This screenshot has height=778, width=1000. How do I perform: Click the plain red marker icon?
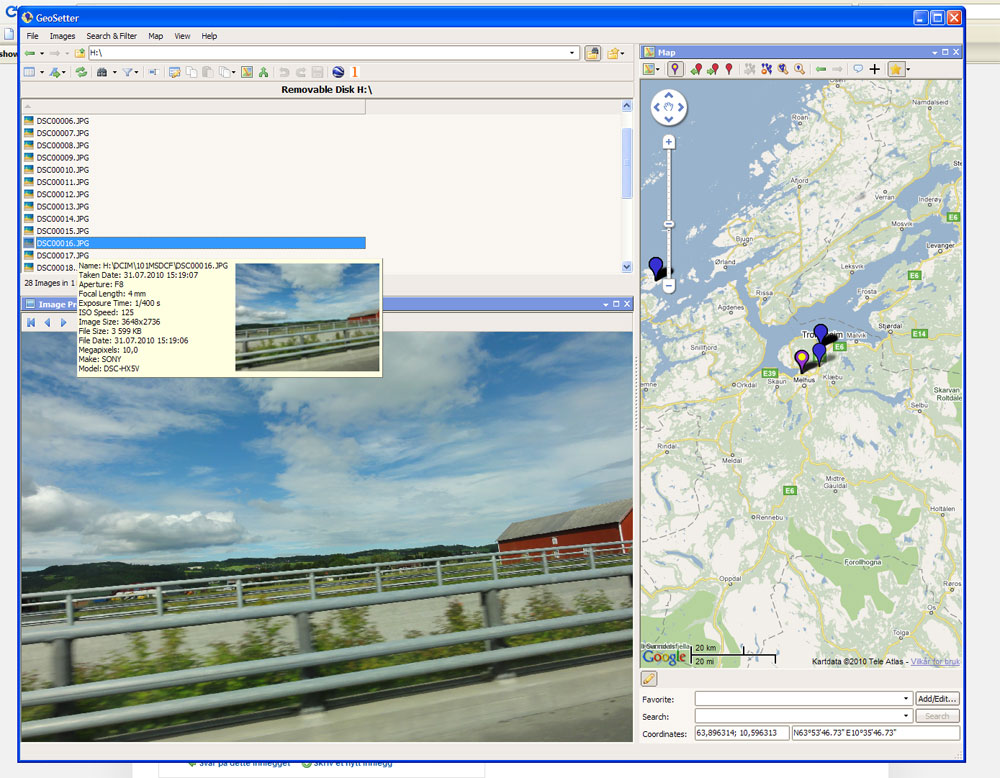pyautogui.click(x=729, y=69)
